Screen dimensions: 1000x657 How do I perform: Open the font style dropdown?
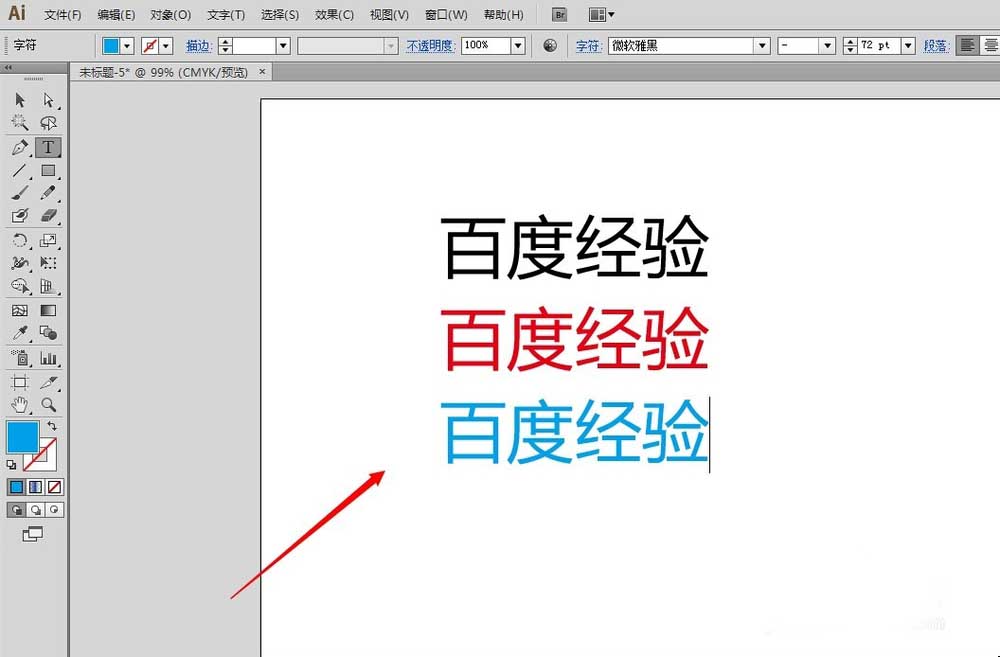pyautogui.click(x=828, y=46)
